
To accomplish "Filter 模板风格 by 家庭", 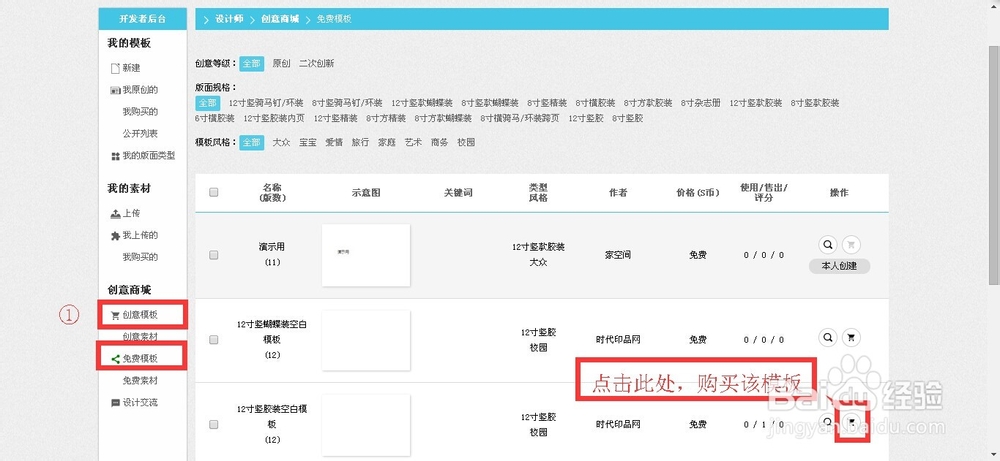I will [387, 143].
